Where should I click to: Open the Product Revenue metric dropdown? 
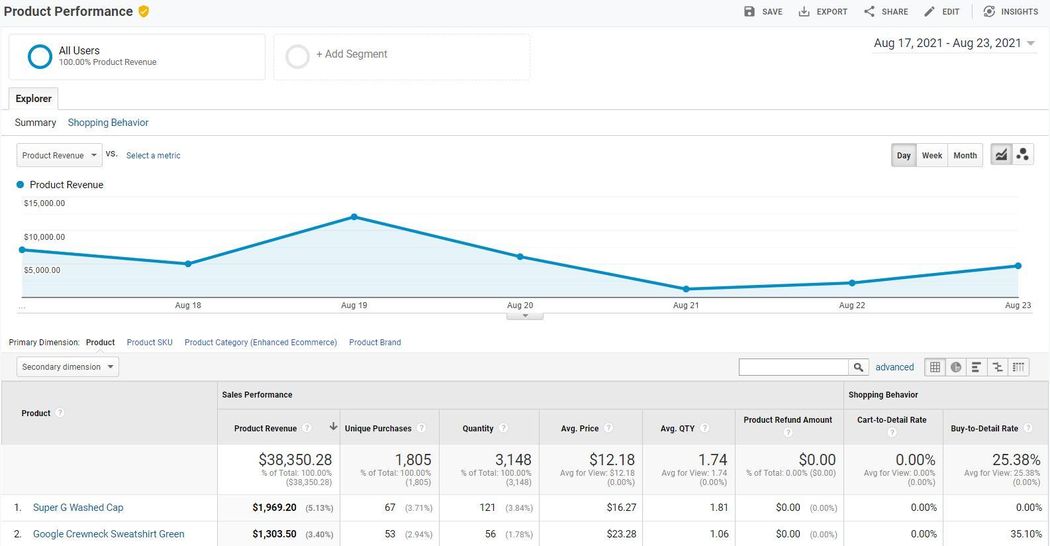(x=60, y=156)
